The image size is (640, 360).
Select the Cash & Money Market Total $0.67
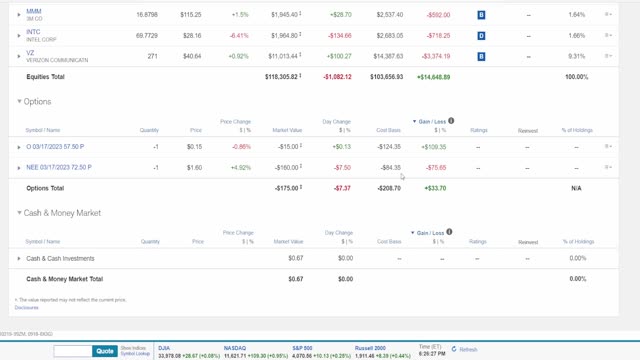(296, 279)
